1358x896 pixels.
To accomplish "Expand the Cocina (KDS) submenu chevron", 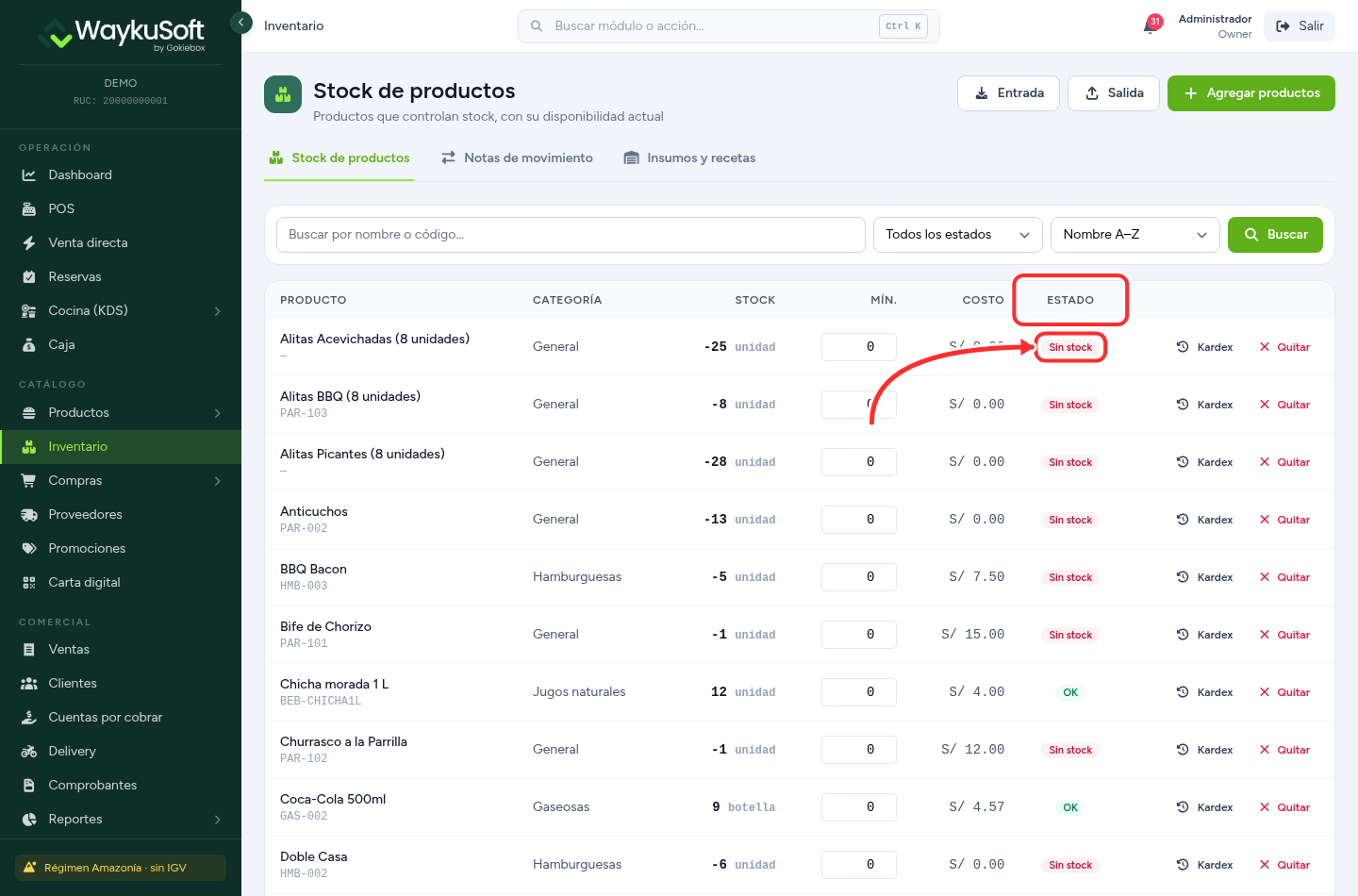I will pyautogui.click(x=218, y=311).
